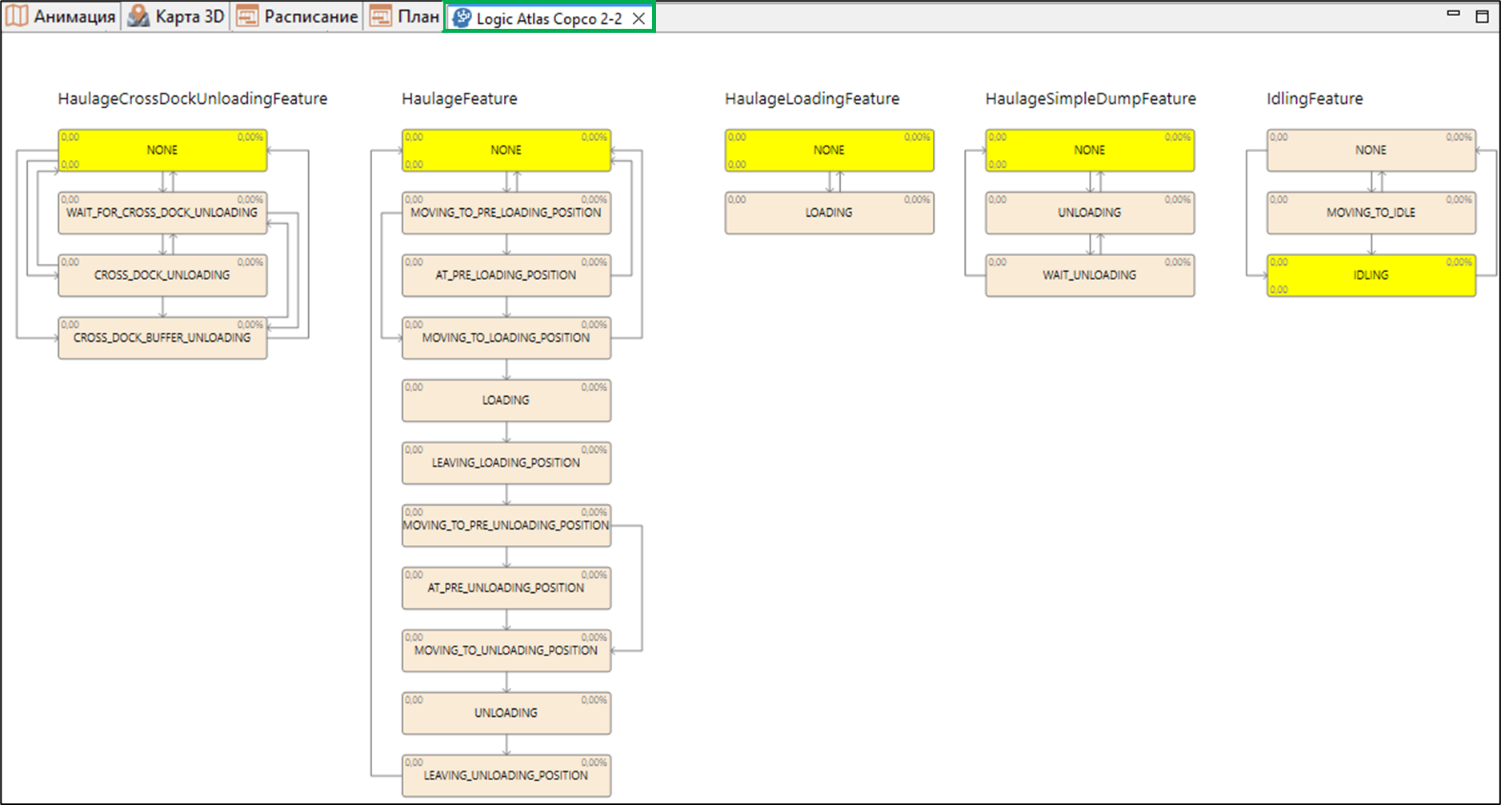Click the Карта 3D tab icon

[139, 17]
